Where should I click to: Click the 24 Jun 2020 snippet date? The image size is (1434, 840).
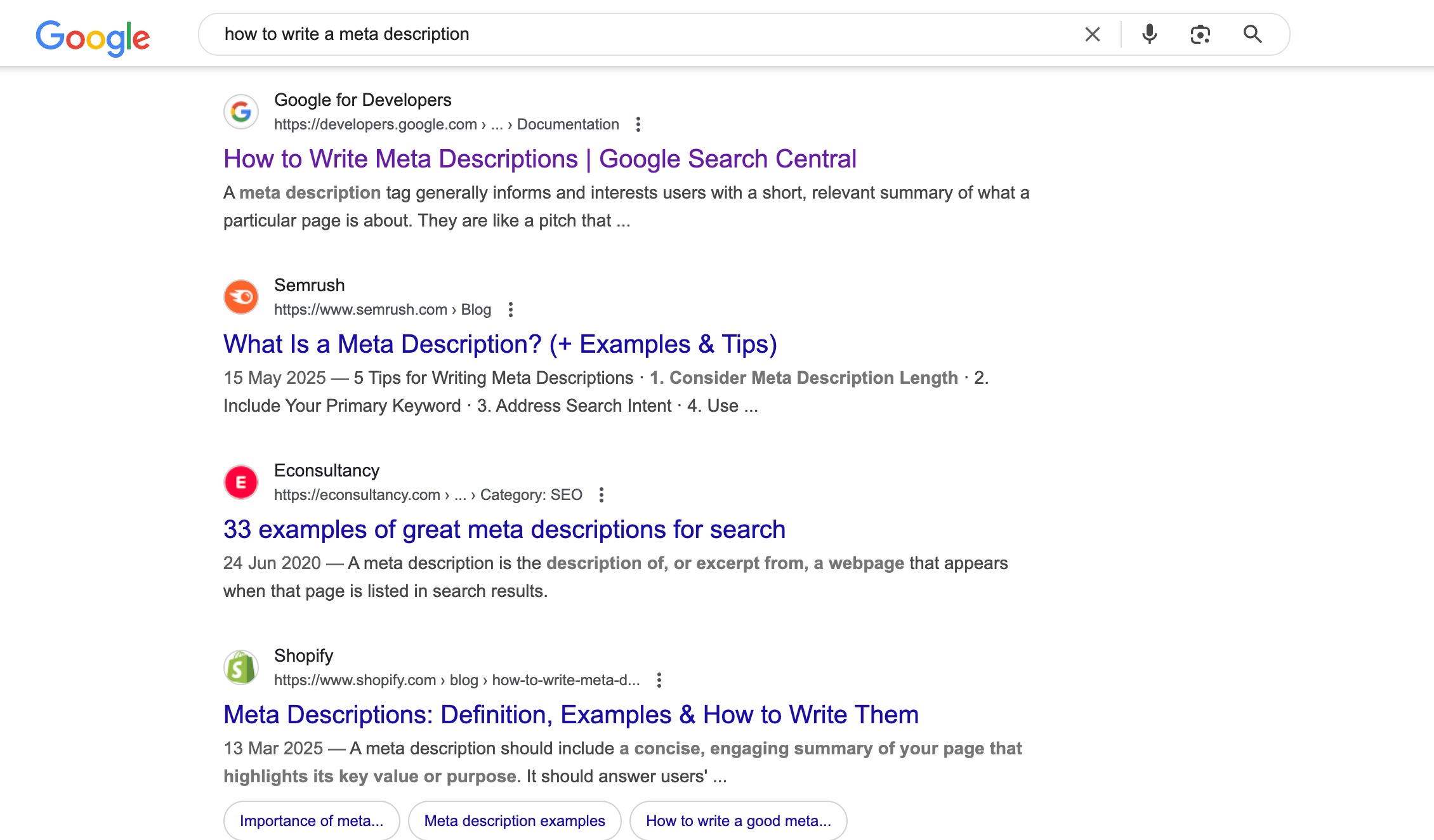coord(272,563)
